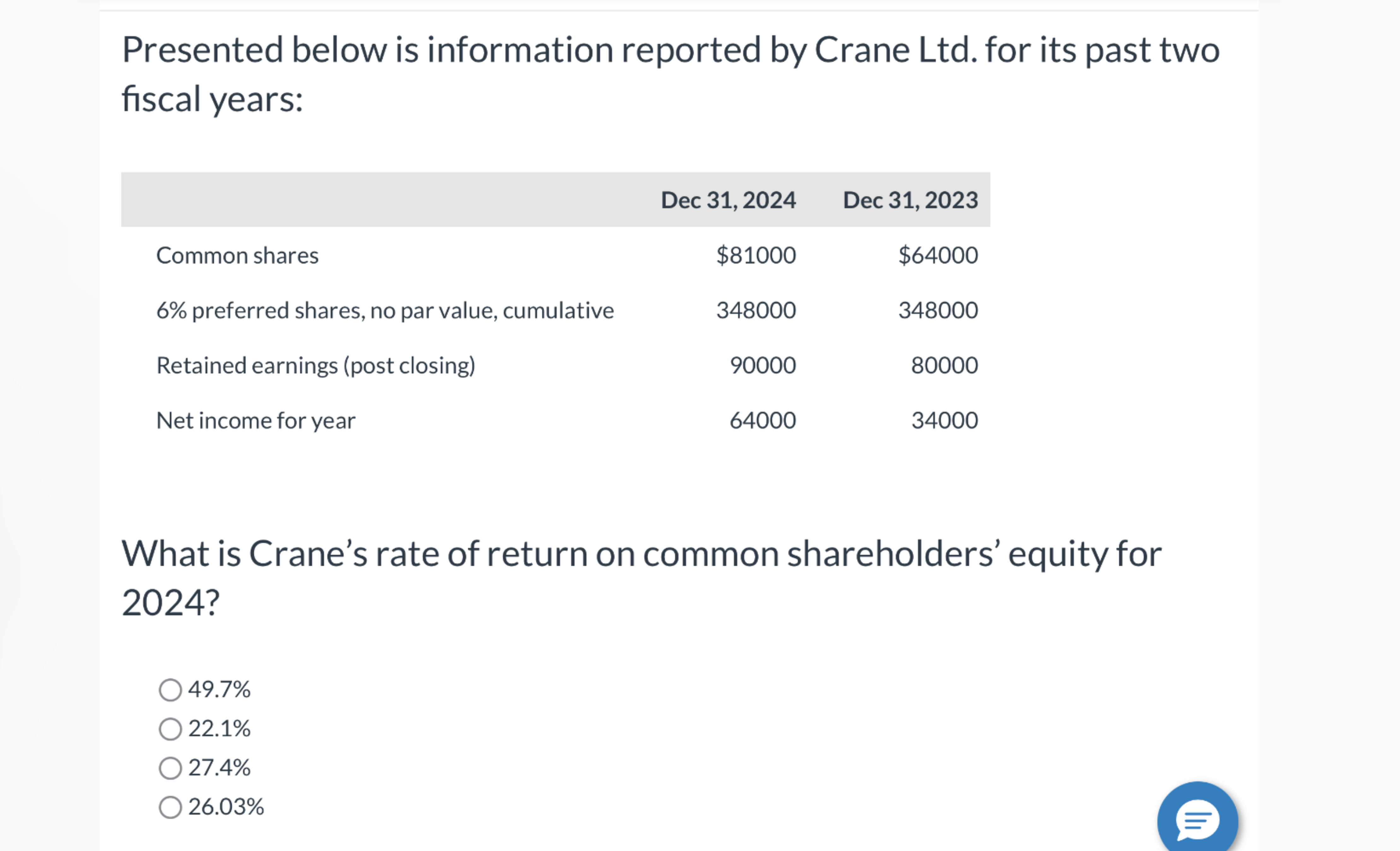
Task: Click the Retained earnings (post closing) label
Action: click(x=317, y=365)
